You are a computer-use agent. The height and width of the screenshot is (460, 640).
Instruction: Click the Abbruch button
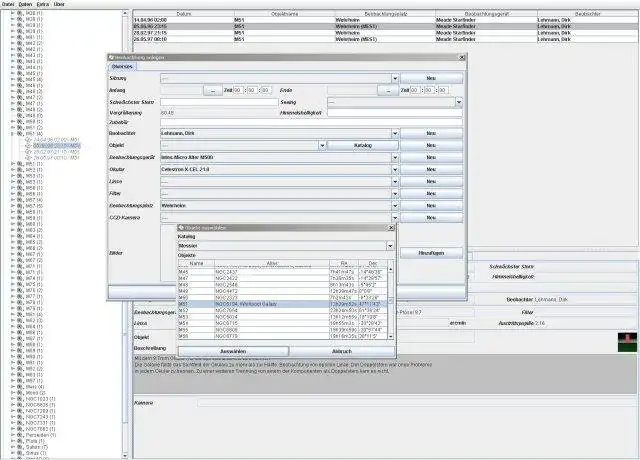coord(342,351)
